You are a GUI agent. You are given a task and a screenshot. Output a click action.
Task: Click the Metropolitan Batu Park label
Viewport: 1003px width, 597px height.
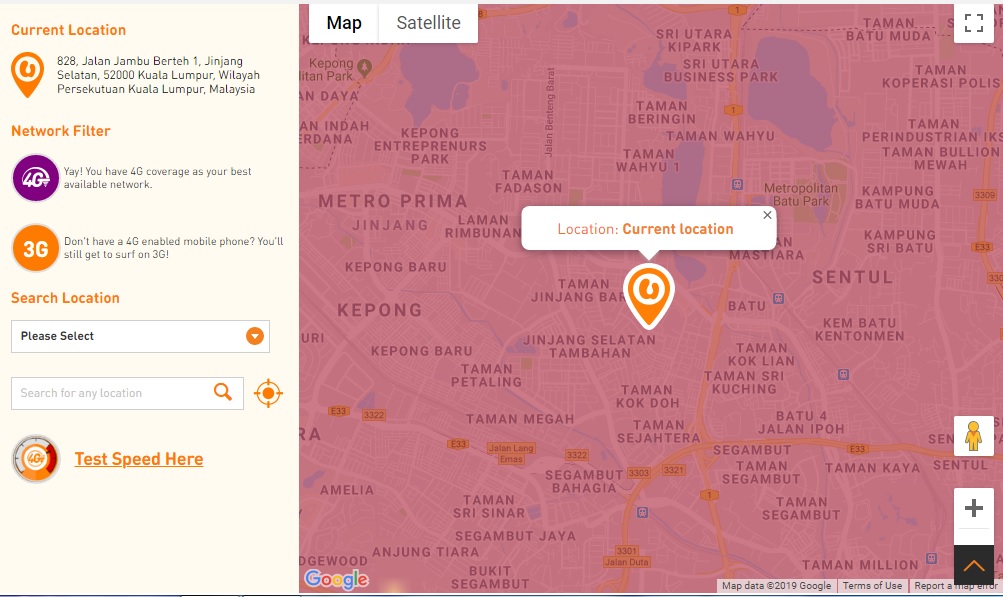tap(800, 195)
